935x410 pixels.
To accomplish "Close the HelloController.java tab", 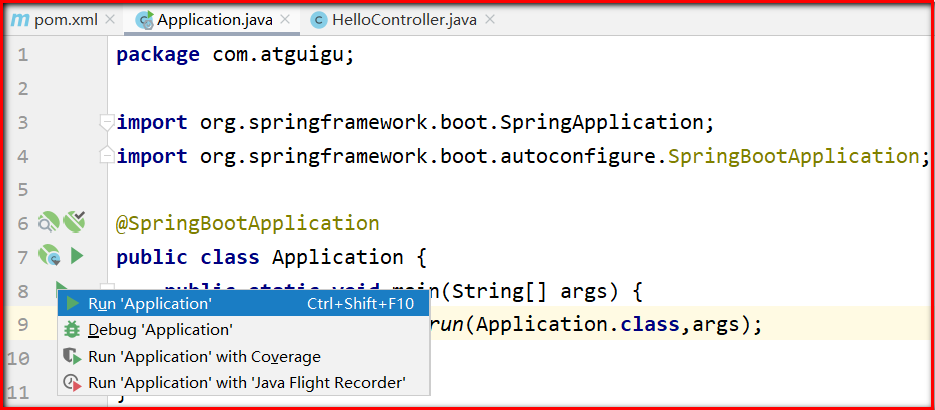I will click(490, 19).
